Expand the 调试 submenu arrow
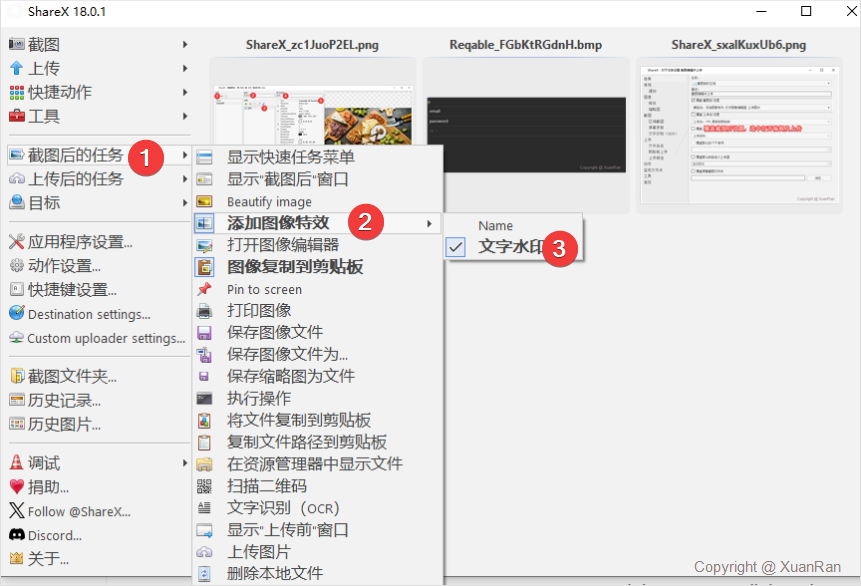Viewport: 861px width, 586px height. click(185, 463)
